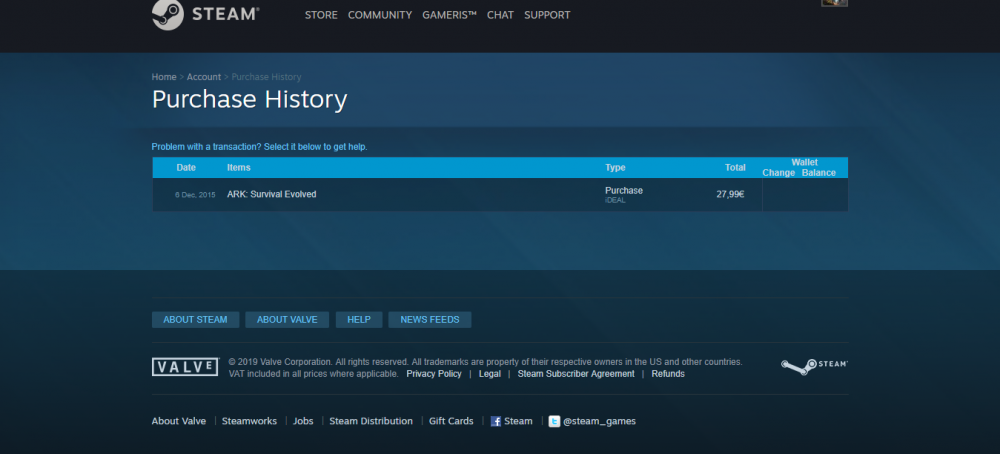1000x454 pixels.
Task: Open the user avatar thumbnail
Action: pyautogui.click(x=834, y=3)
